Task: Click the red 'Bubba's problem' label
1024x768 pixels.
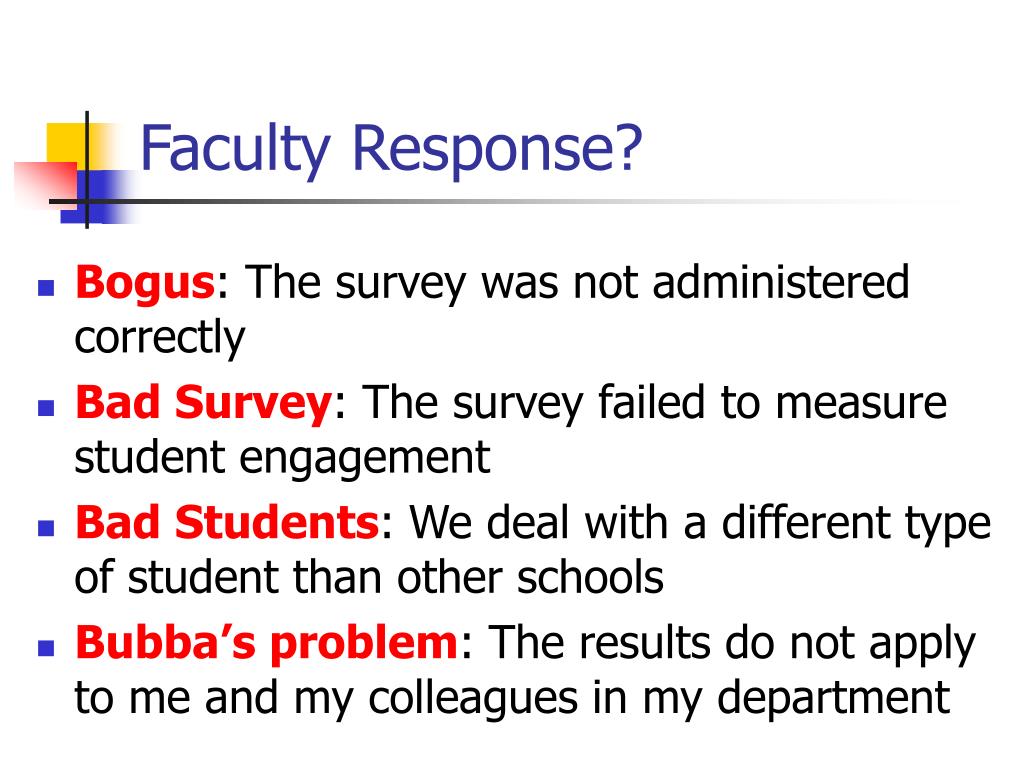Action: tap(266, 644)
